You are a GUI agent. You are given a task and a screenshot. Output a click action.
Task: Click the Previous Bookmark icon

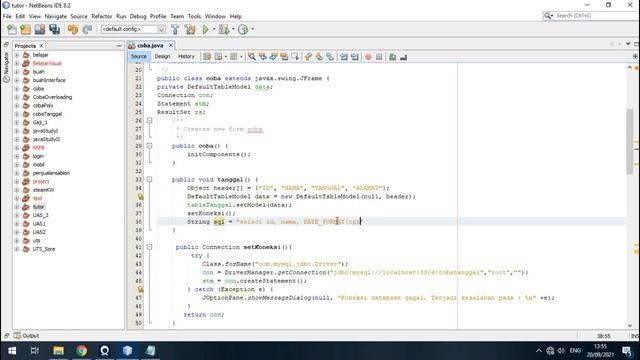click(x=308, y=57)
